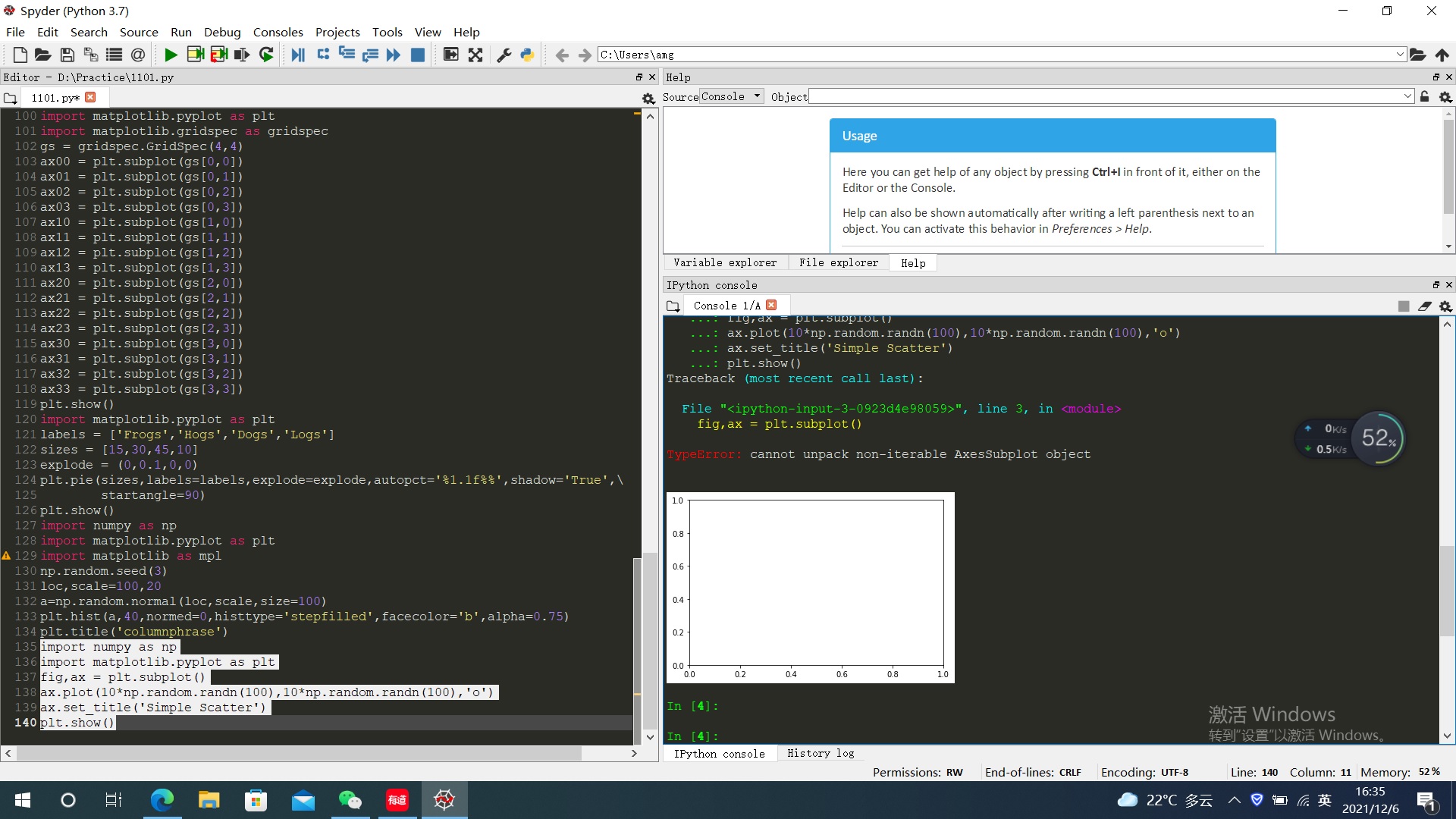Save all open files
1456x819 pixels.
pos(90,55)
